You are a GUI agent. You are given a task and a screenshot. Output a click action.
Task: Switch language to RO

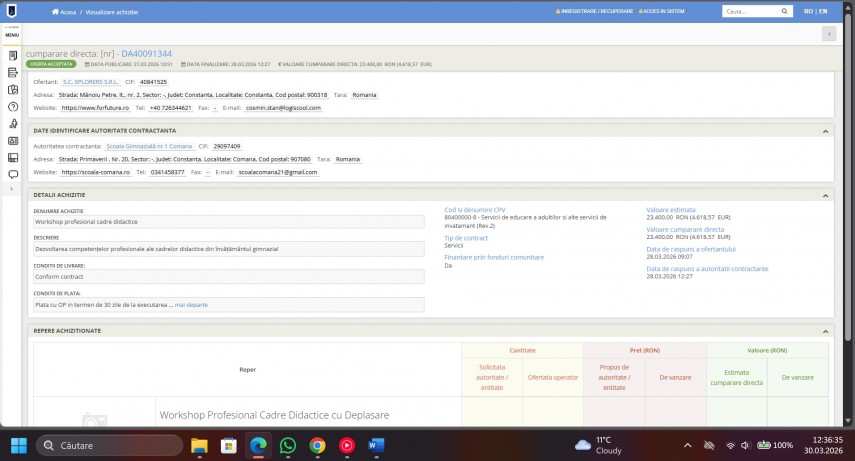pyautogui.click(x=807, y=11)
